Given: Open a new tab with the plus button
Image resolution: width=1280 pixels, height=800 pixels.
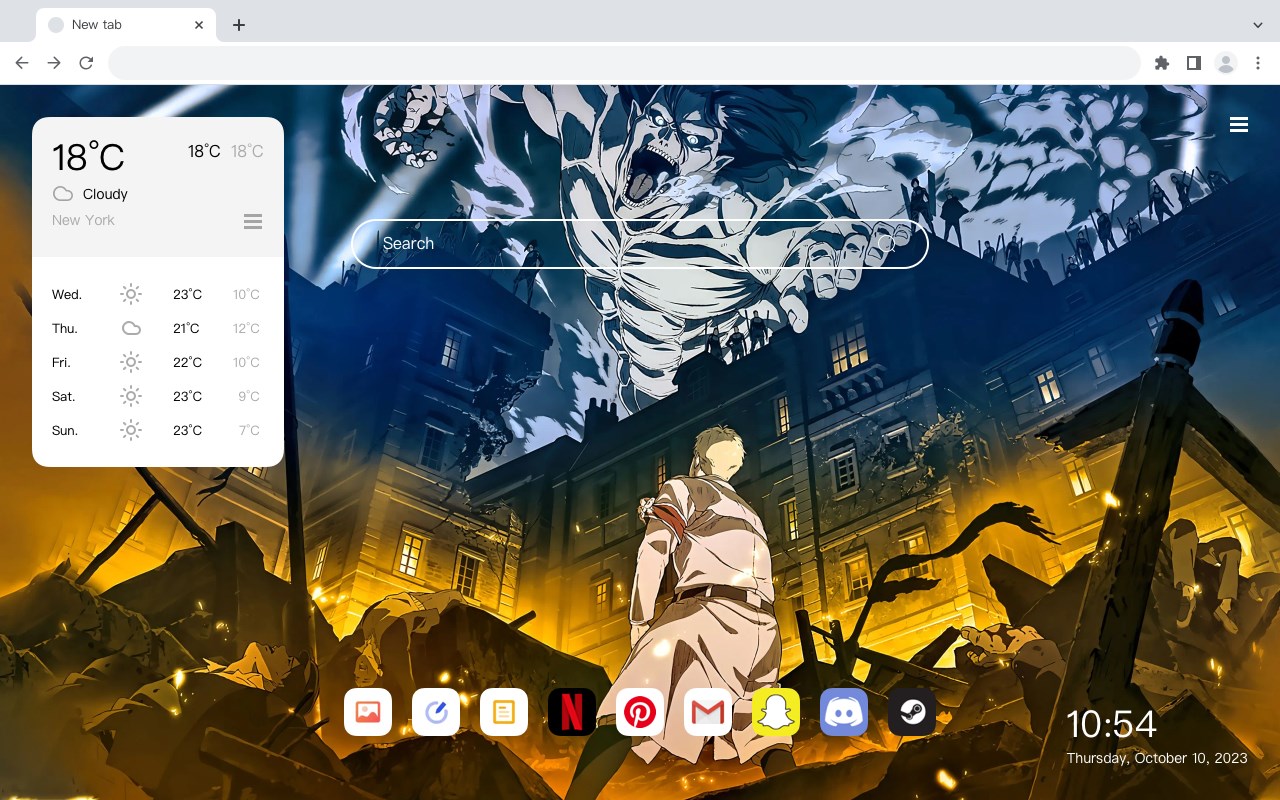Looking at the screenshot, I should tap(238, 25).
